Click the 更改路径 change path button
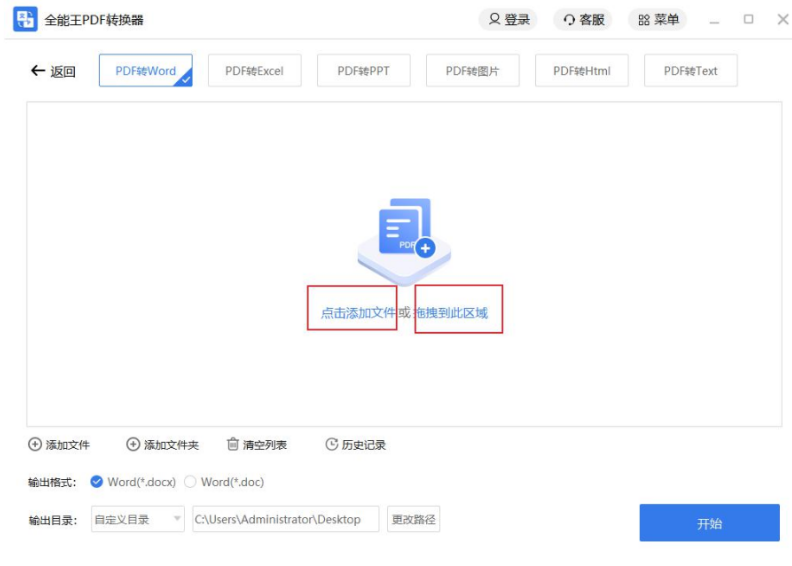792x566 pixels. 413,519
